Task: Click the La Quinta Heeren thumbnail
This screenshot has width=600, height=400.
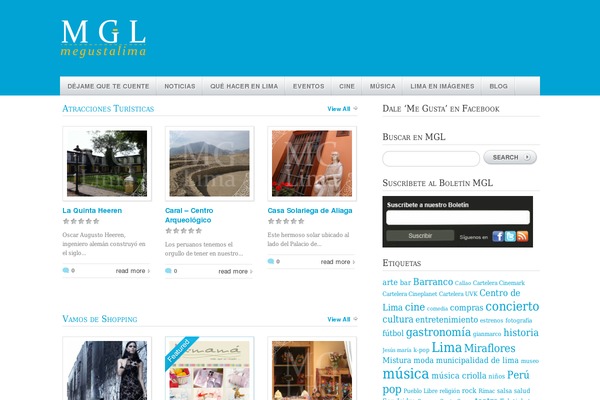Action: pos(107,163)
